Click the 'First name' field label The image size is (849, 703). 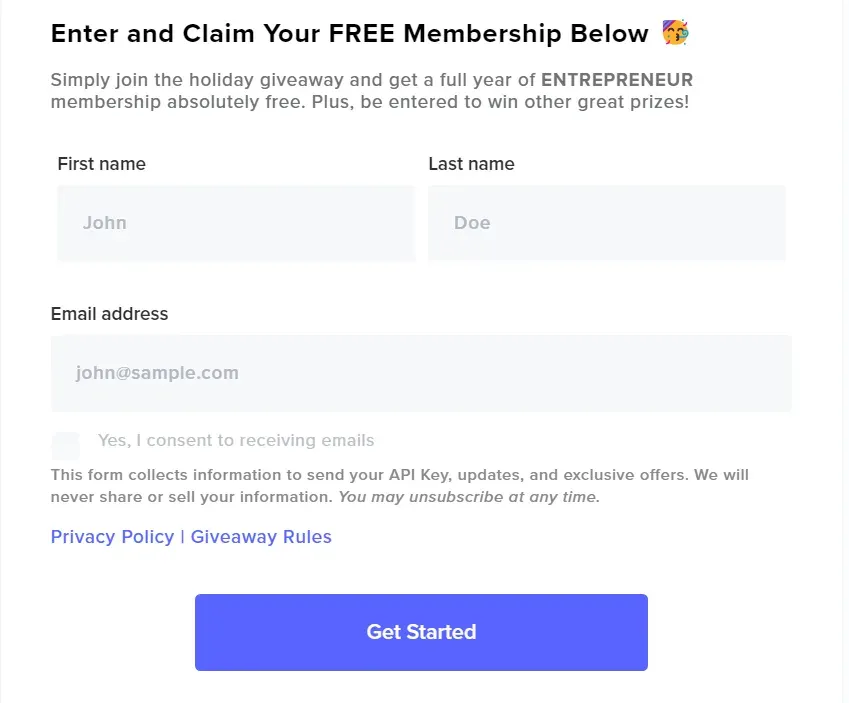pos(101,164)
